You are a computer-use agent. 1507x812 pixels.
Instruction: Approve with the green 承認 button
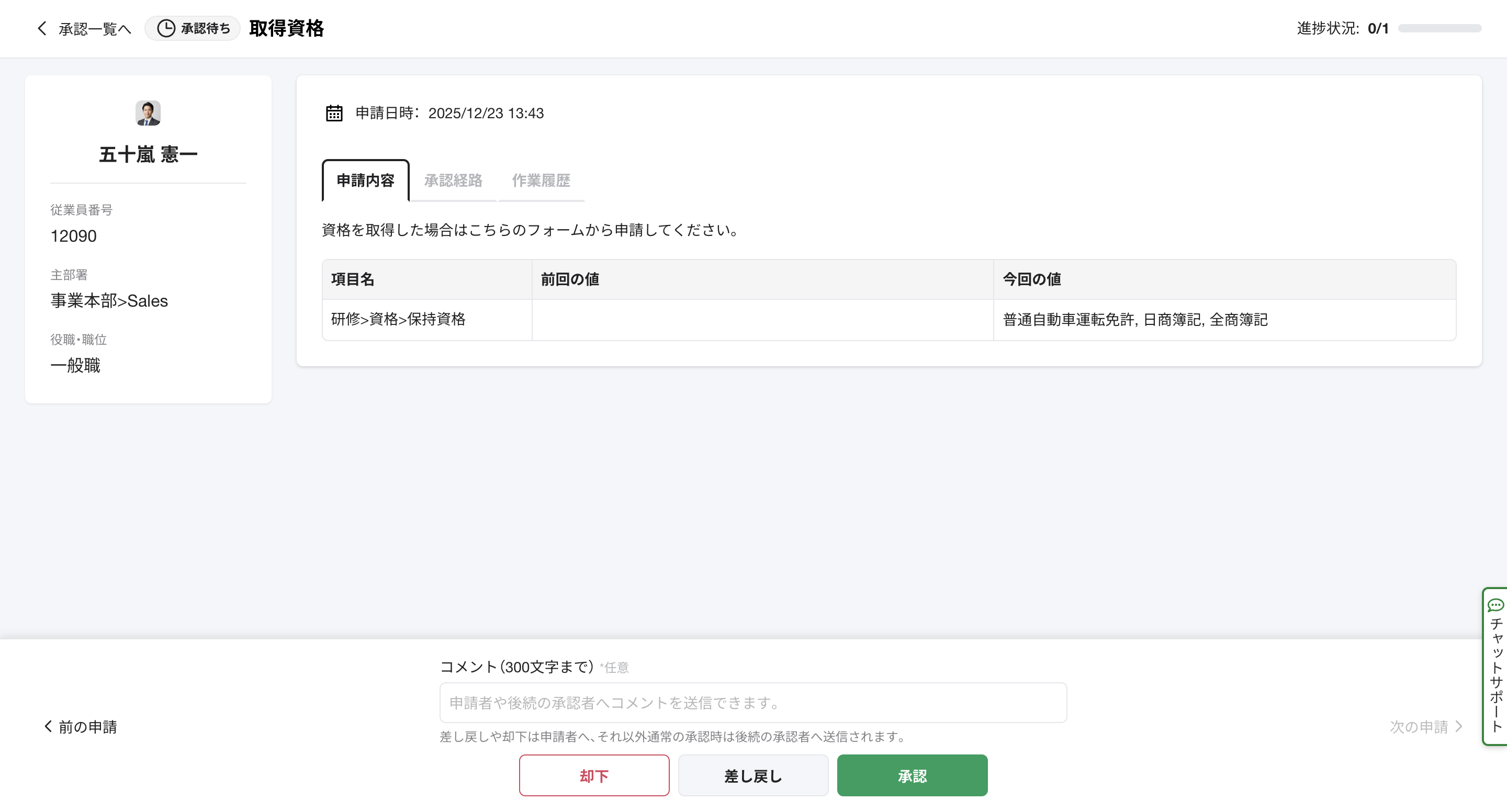[x=912, y=776]
